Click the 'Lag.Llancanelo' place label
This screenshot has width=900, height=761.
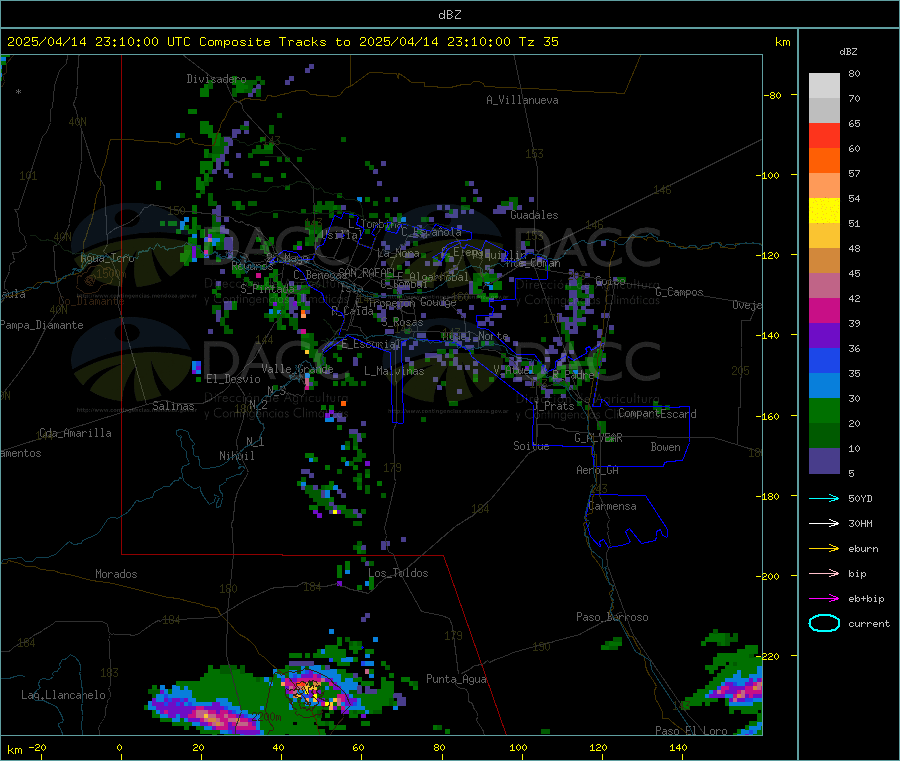64,695
